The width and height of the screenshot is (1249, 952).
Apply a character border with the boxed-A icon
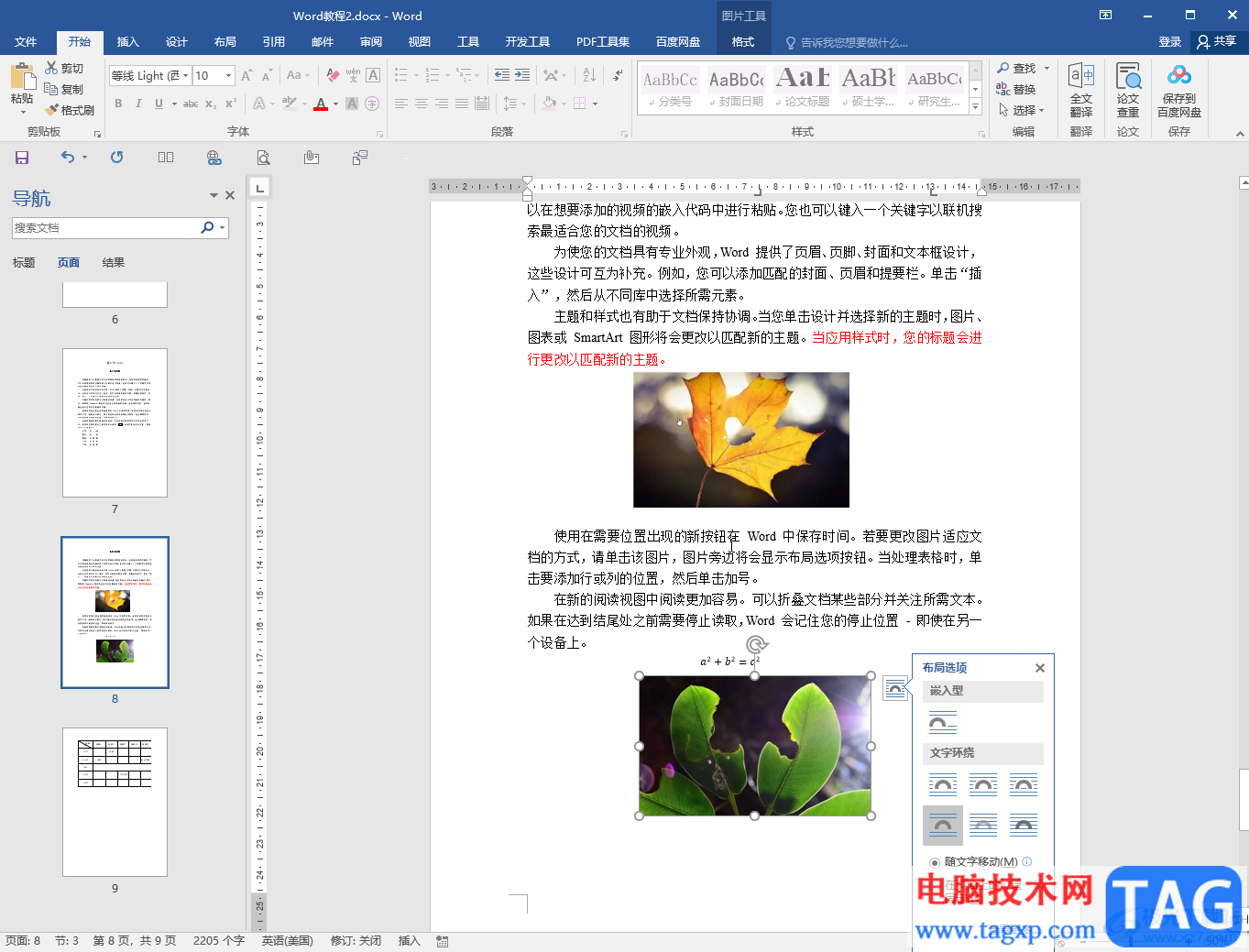pos(373,75)
